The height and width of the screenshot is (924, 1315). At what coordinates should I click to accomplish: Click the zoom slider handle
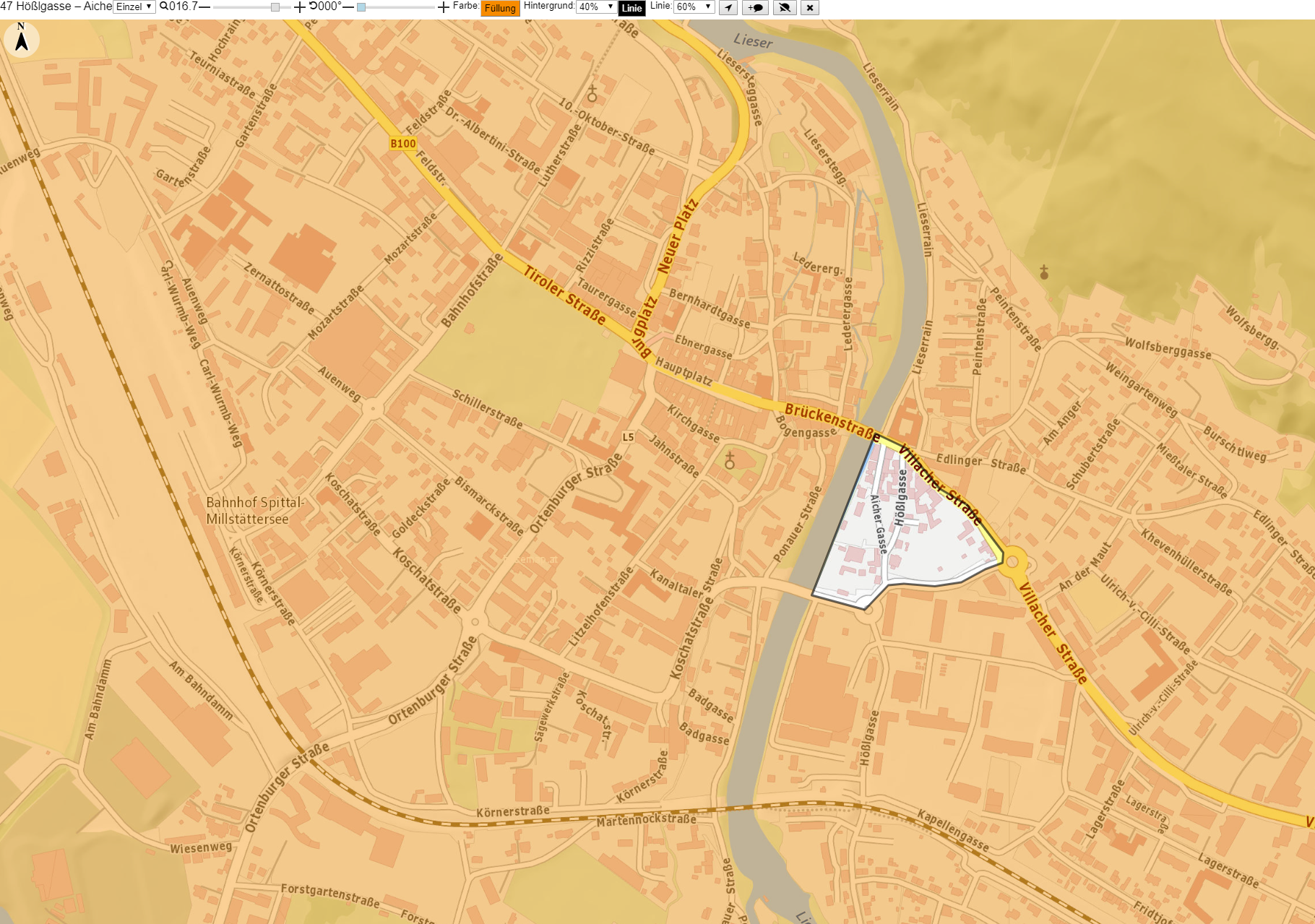coord(275,7)
